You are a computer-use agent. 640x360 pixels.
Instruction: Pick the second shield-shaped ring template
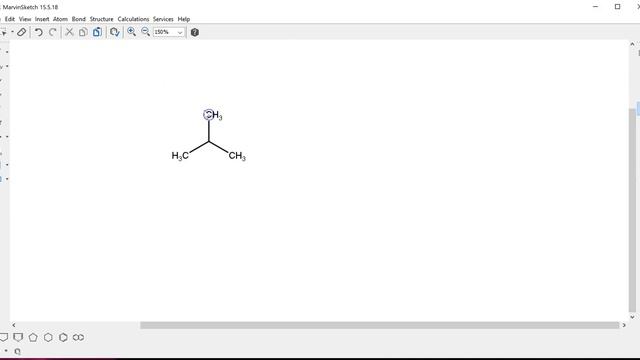tap(18, 337)
